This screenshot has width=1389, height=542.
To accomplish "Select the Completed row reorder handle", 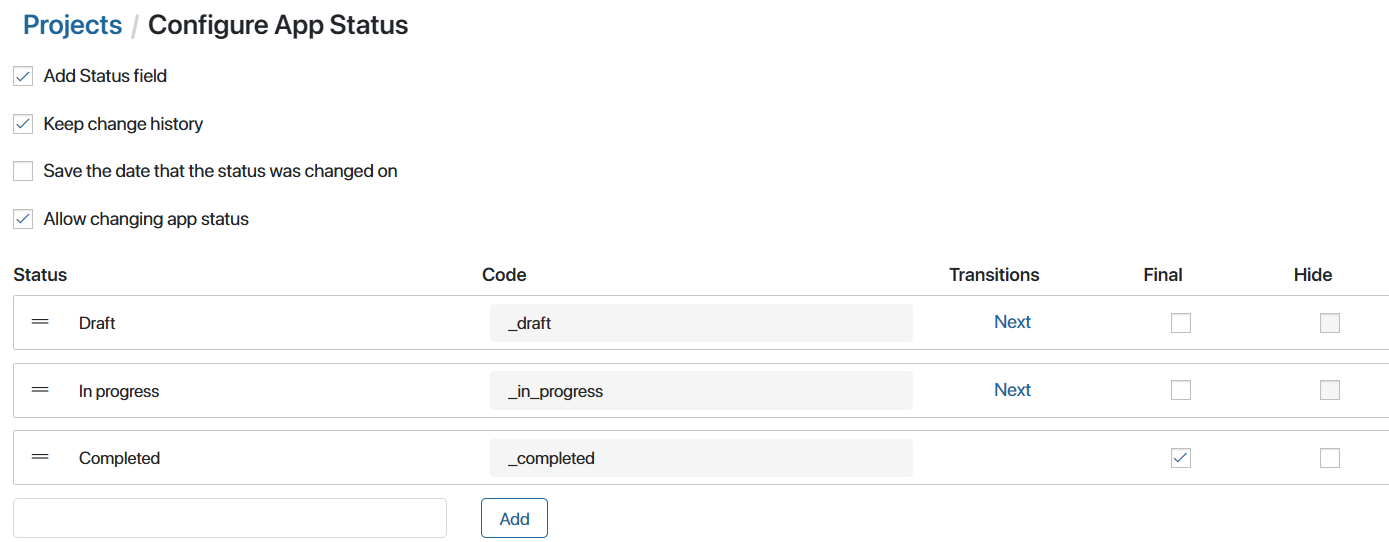I will pos(40,457).
